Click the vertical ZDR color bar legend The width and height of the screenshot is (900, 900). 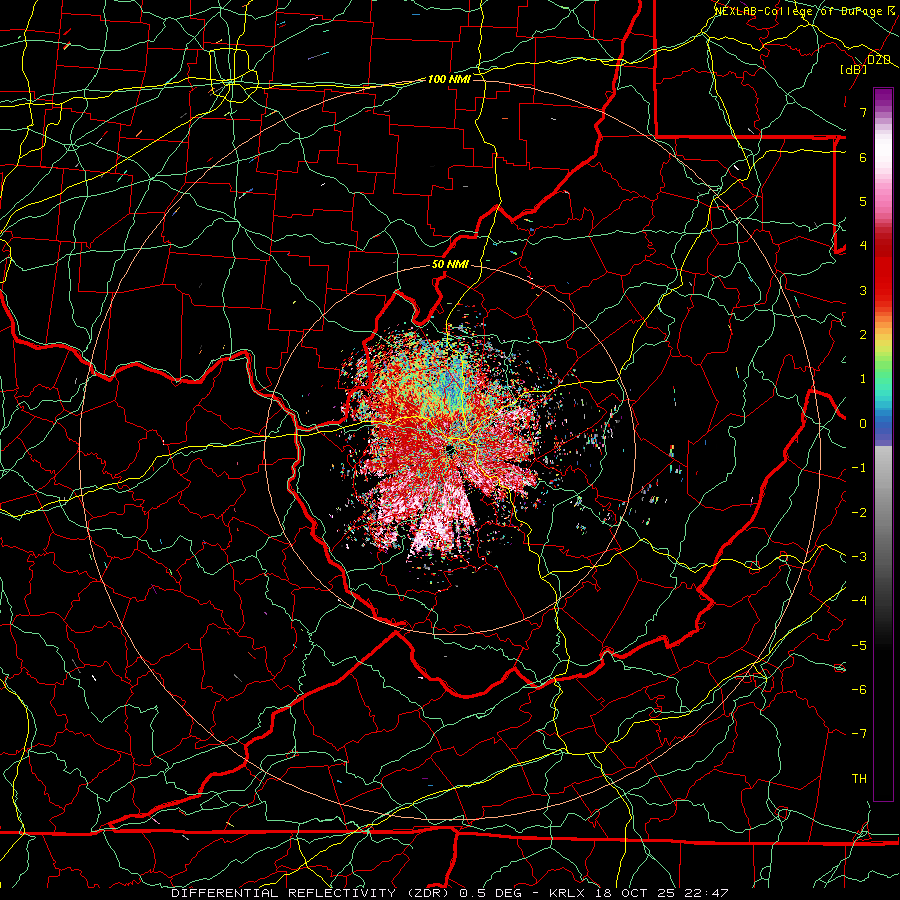tap(883, 444)
